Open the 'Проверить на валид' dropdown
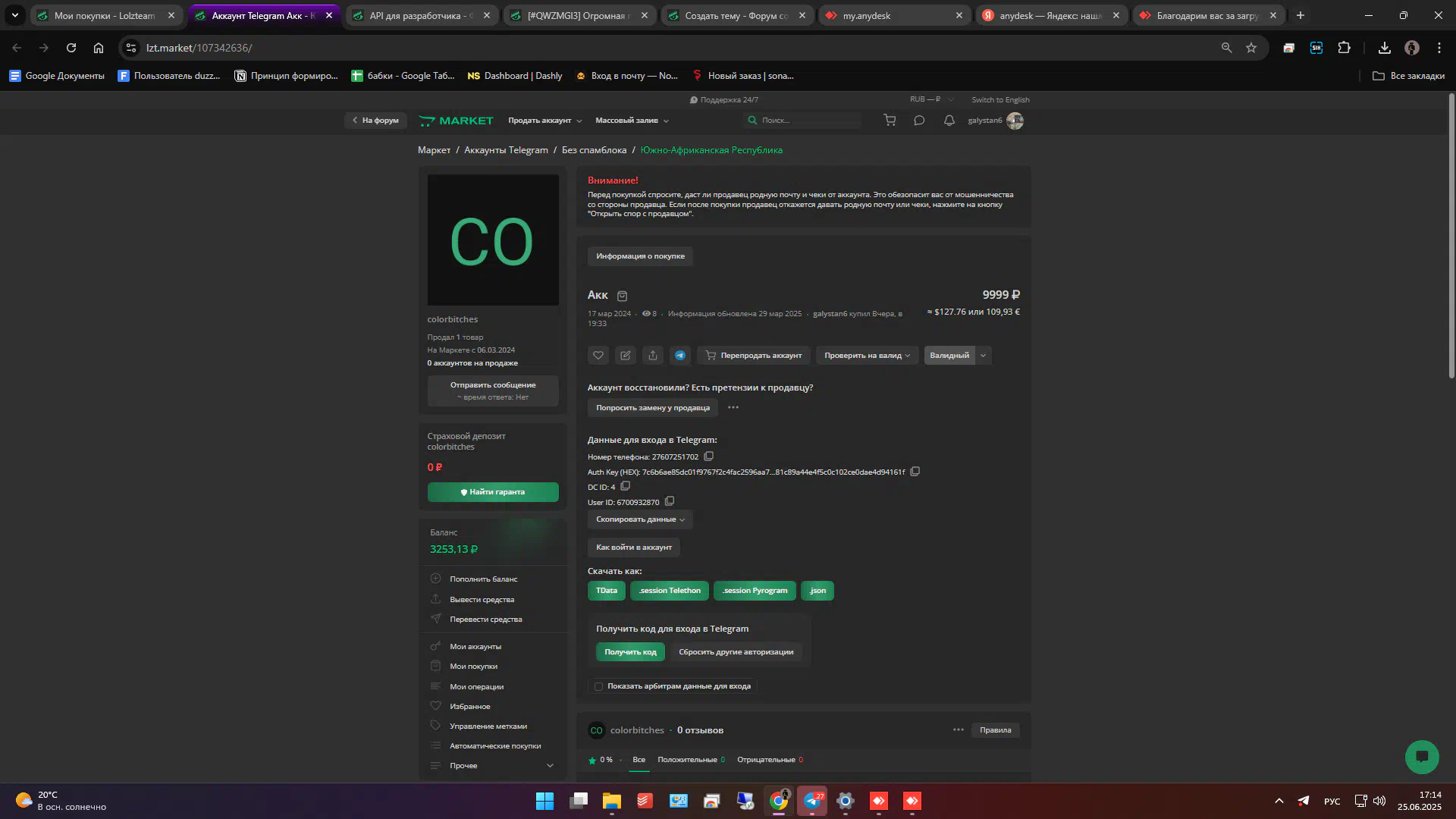1456x819 pixels. coord(867,355)
